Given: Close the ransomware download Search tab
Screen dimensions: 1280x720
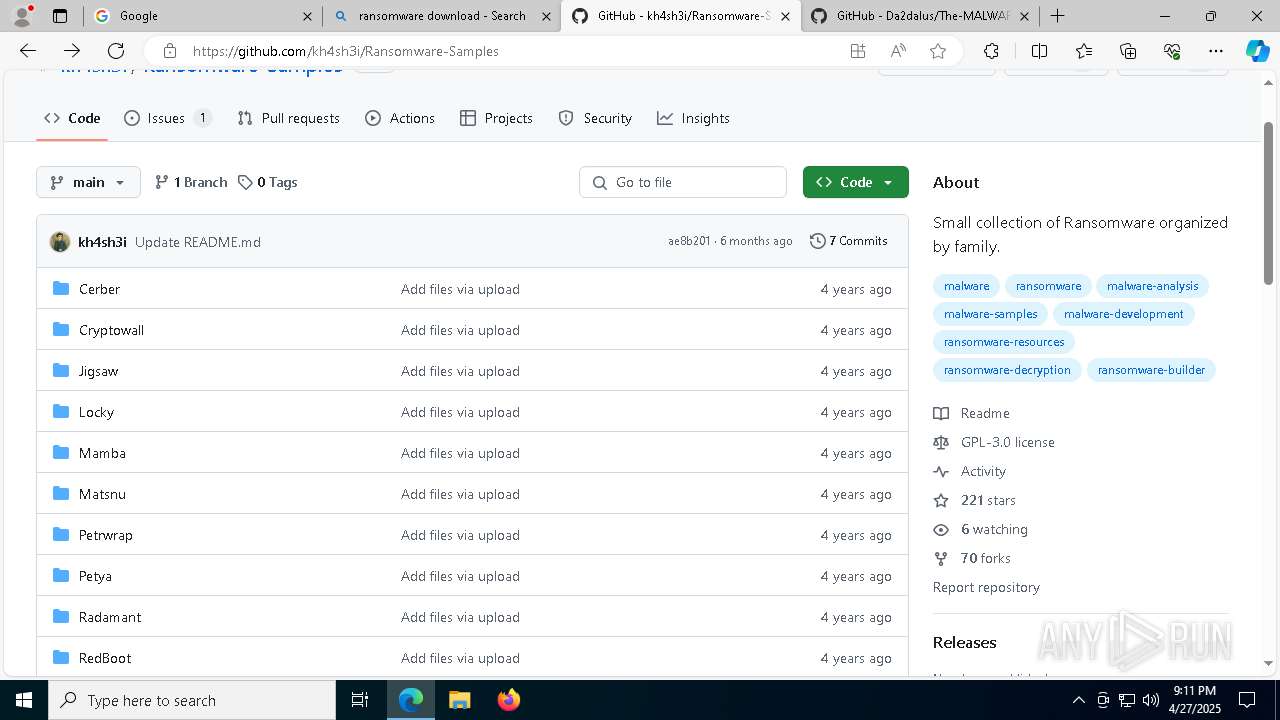Looking at the screenshot, I should point(546,16).
